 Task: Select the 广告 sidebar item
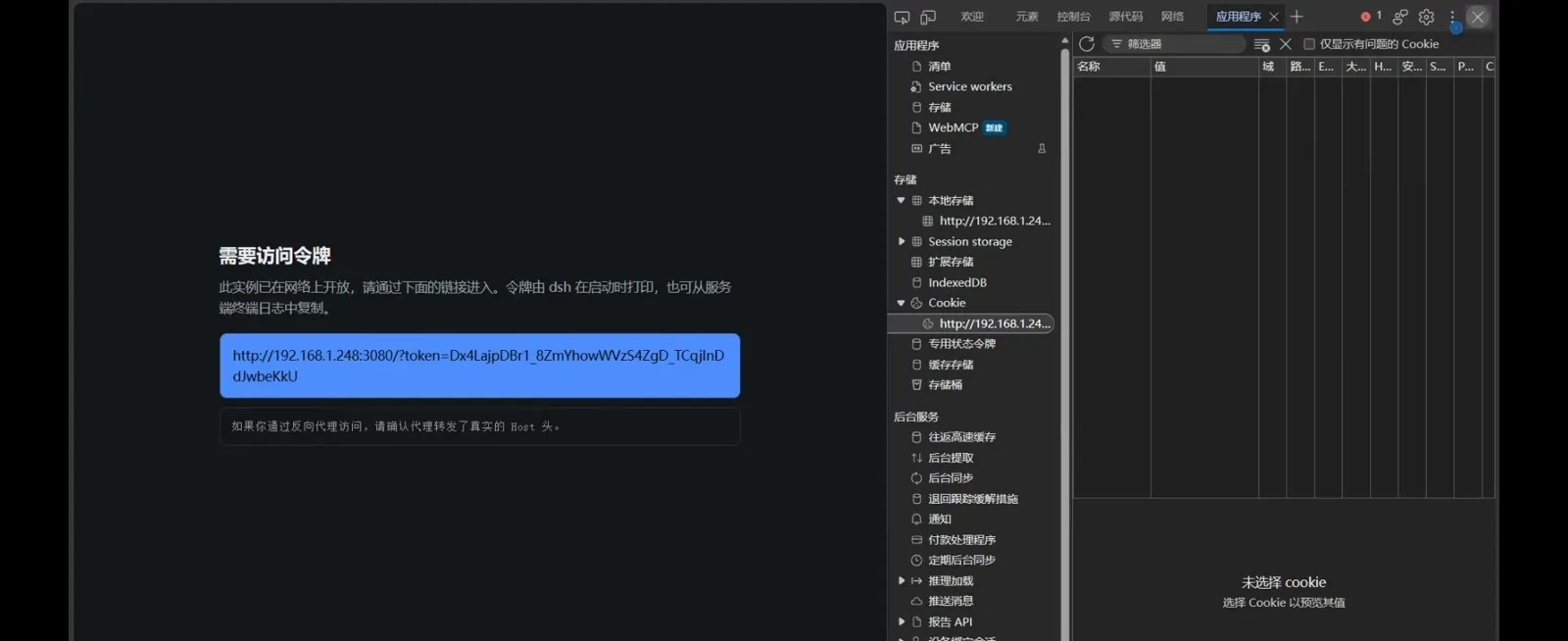pos(939,149)
